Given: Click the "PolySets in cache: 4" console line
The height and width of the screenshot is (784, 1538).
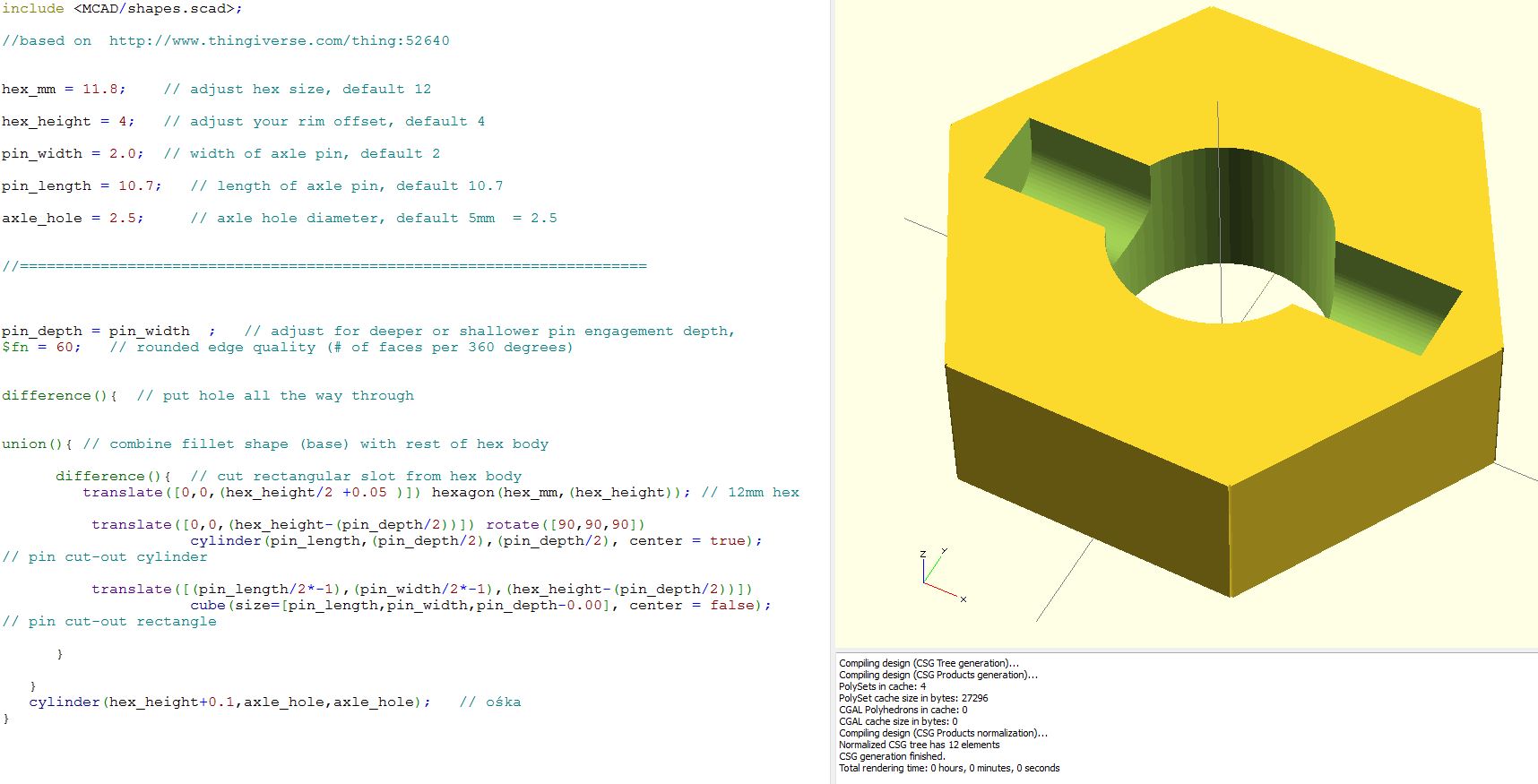Looking at the screenshot, I should (x=883, y=686).
